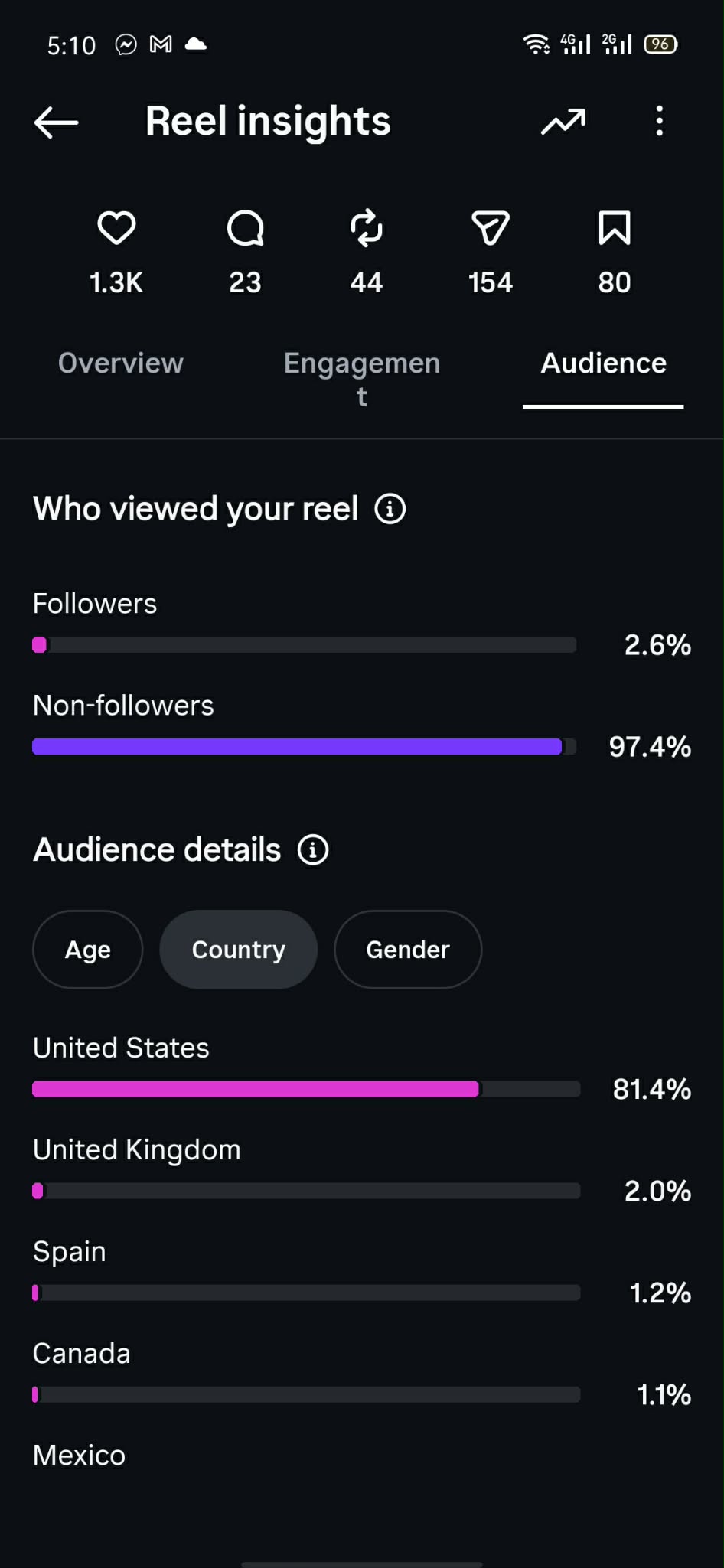Switch to the Engagement tab
724x1568 pixels.
tap(362, 379)
